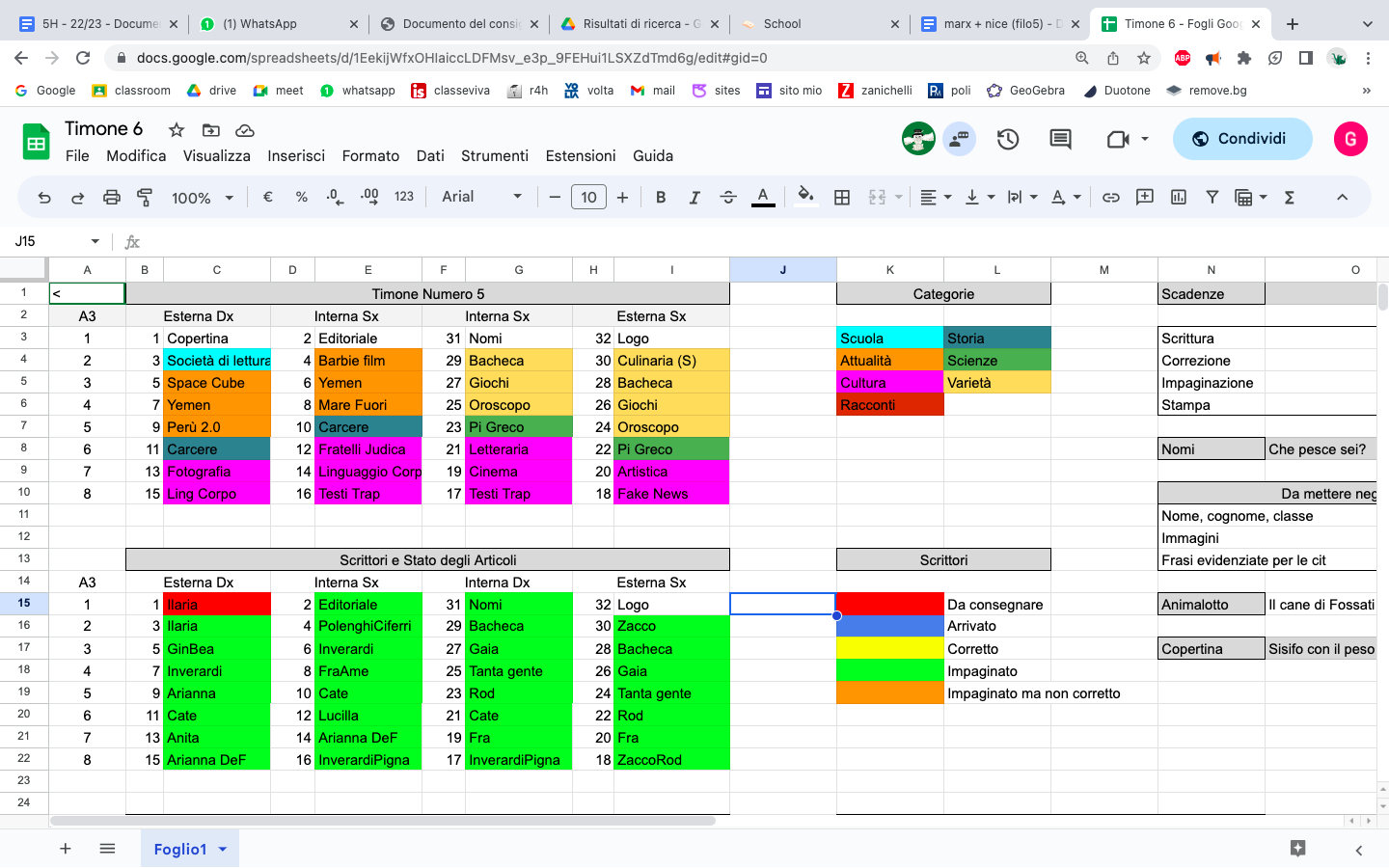Star the Timone 6 document
The width and height of the screenshot is (1389, 868).
point(176,130)
